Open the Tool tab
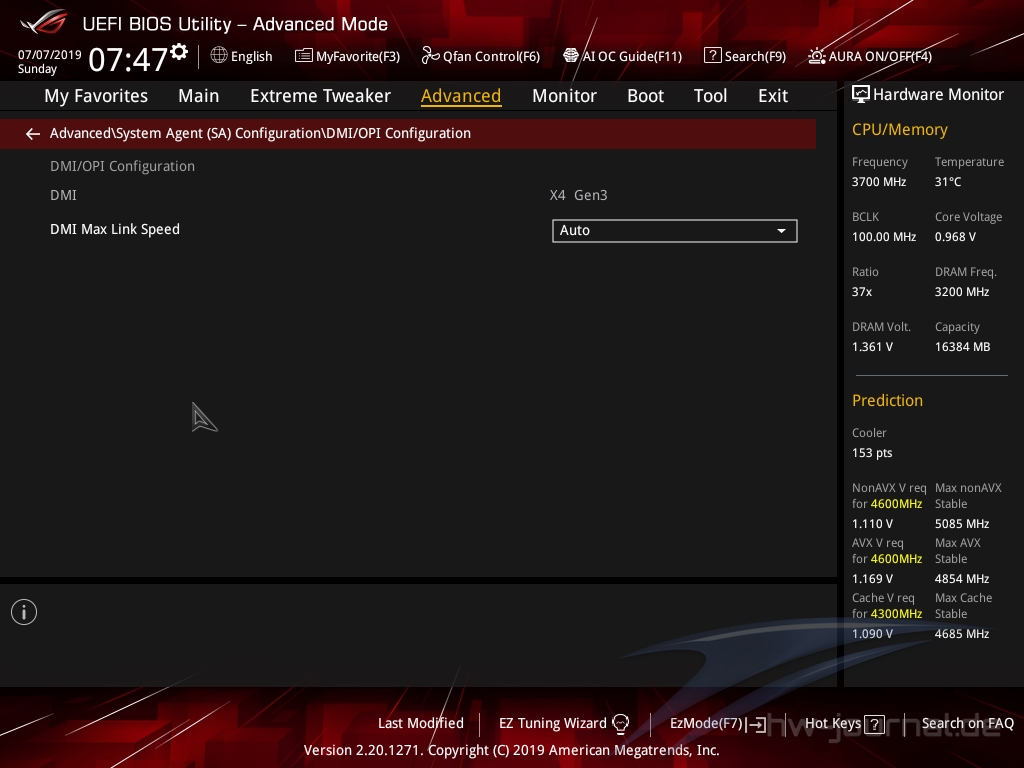The width and height of the screenshot is (1024, 768). click(710, 96)
